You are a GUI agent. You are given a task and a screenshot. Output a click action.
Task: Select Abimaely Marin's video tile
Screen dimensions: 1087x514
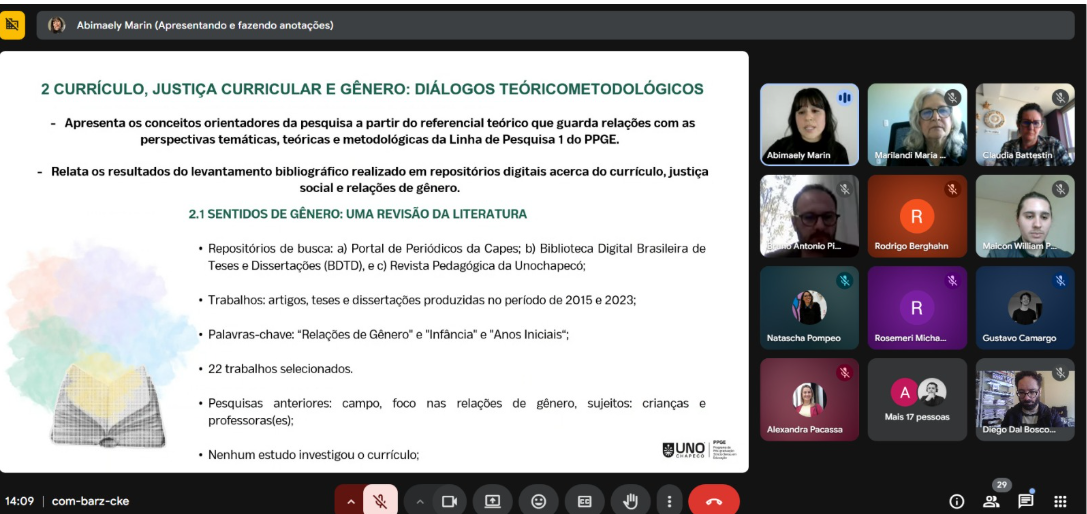[x=809, y=124]
